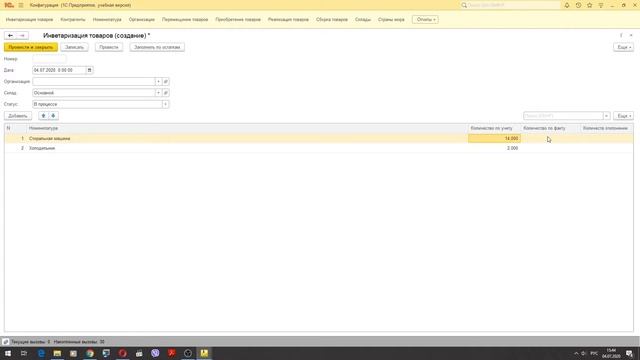Viewport: 640px width, 360px height.
Task: Click Заполнить по остаткам button
Action: (x=157, y=47)
